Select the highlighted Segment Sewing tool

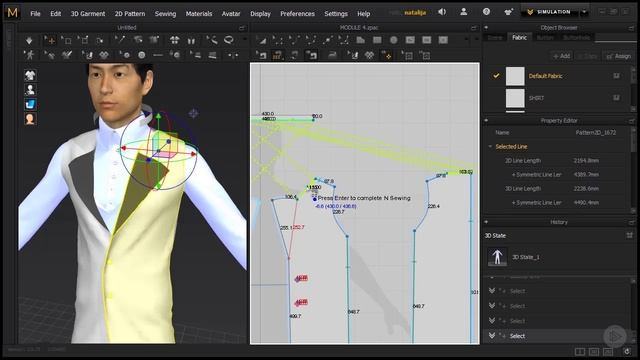point(278,55)
